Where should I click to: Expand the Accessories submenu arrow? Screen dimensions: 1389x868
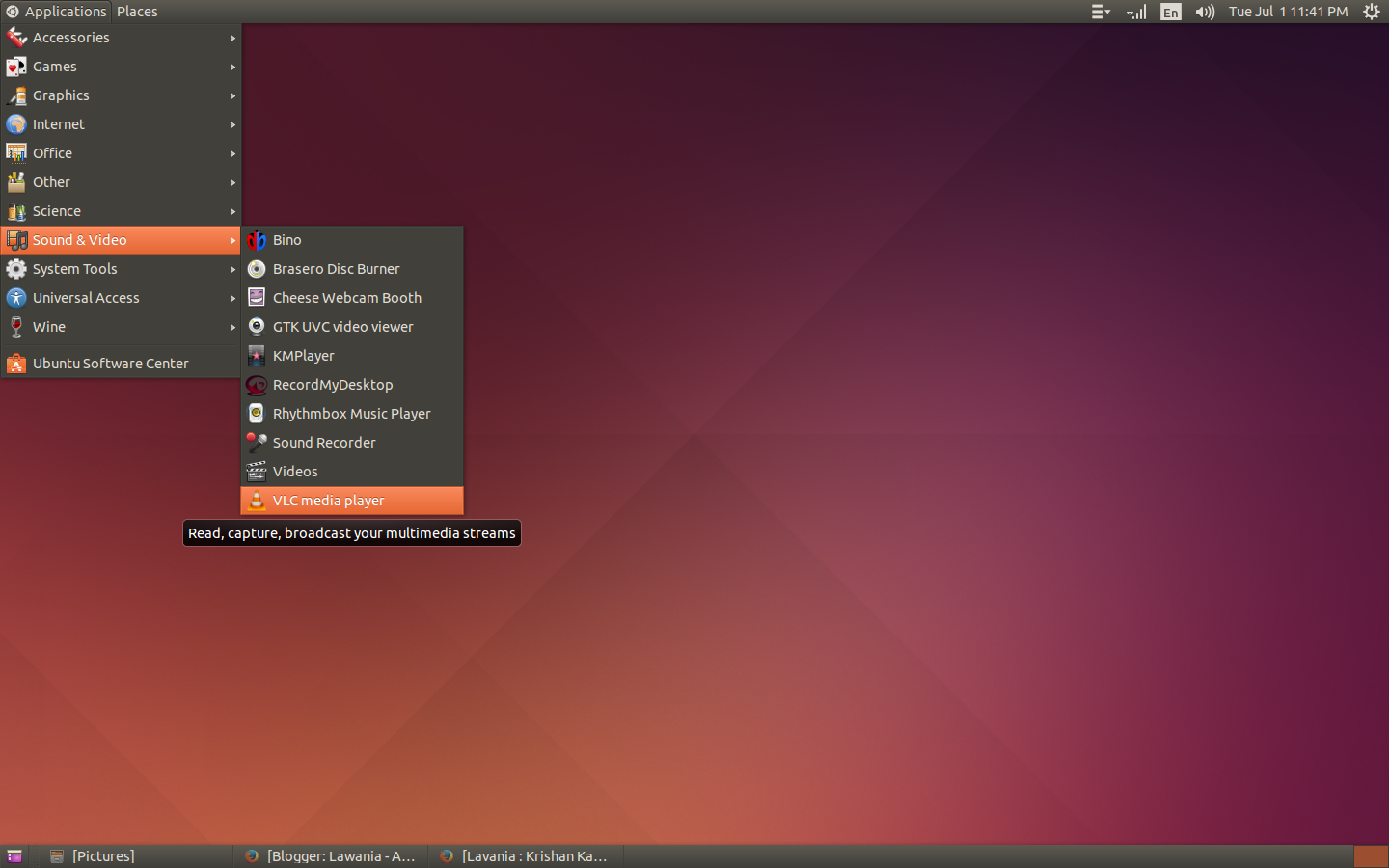(232, 38)
